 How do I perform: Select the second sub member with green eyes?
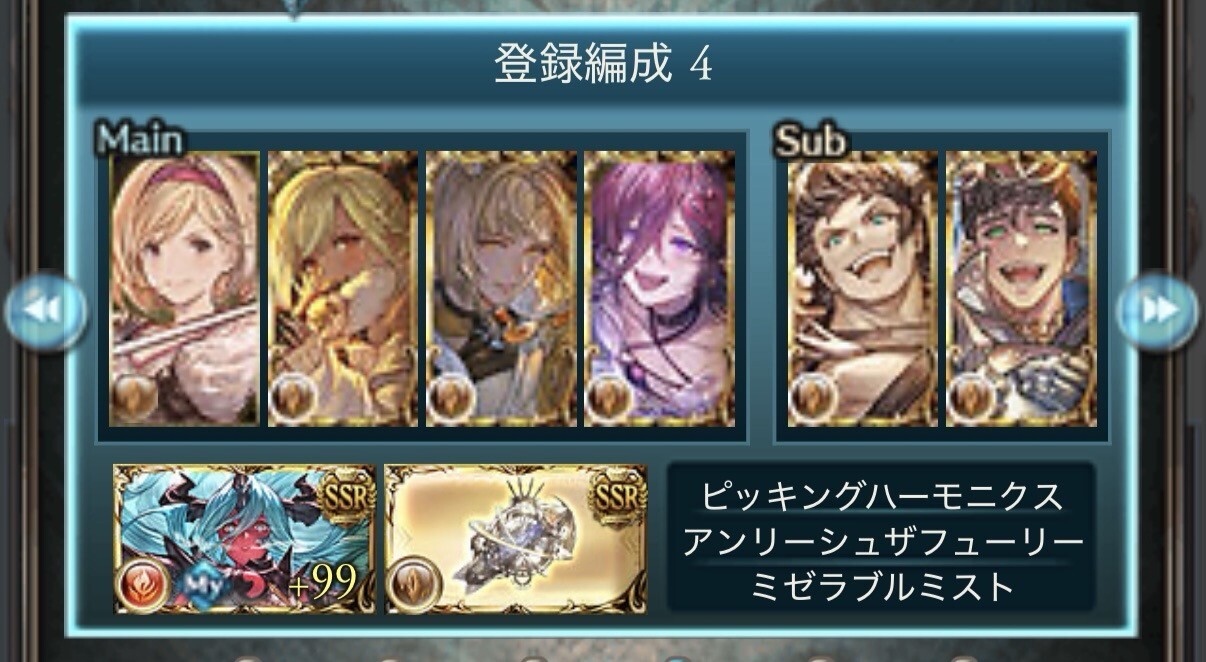tap(1022, 289)
